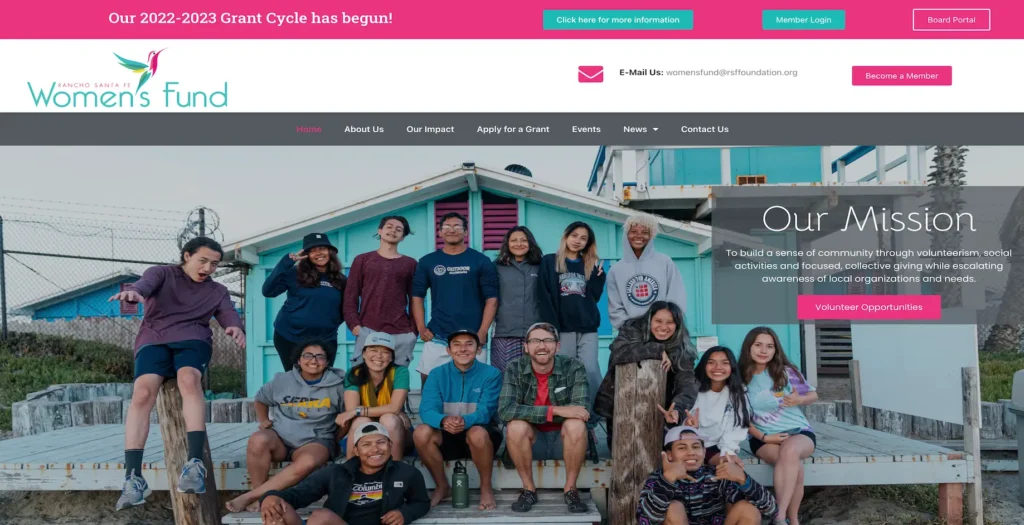Click here for more information button

[x=618, y=20]
